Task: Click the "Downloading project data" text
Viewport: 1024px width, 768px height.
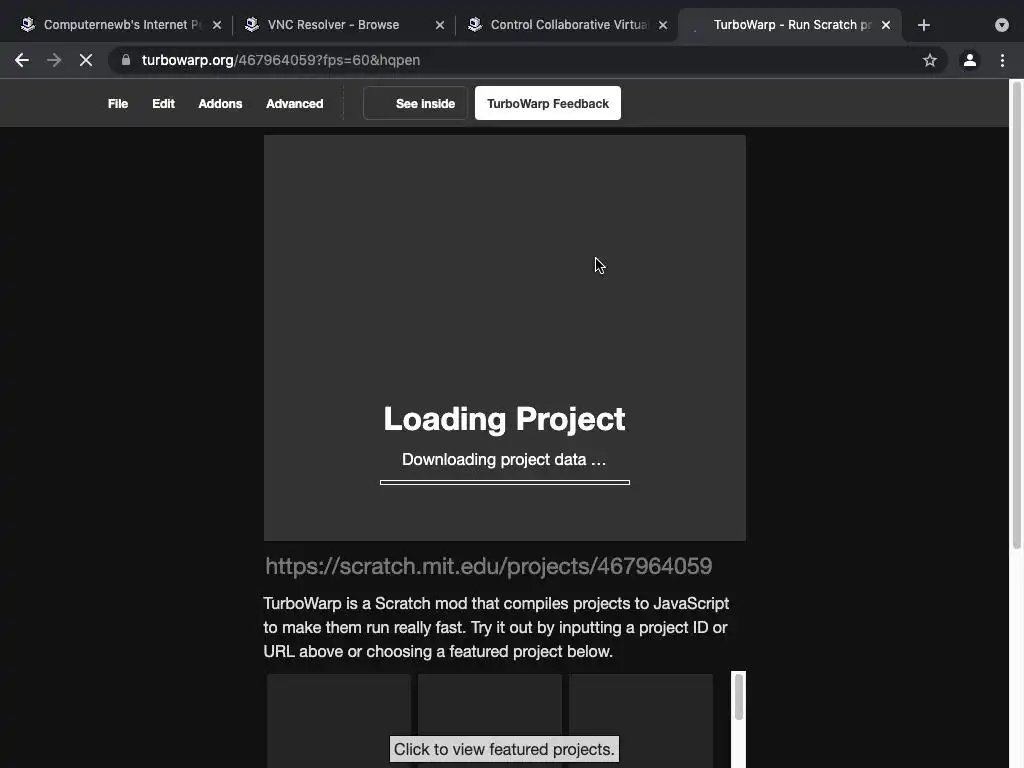Action: [504, 460]
